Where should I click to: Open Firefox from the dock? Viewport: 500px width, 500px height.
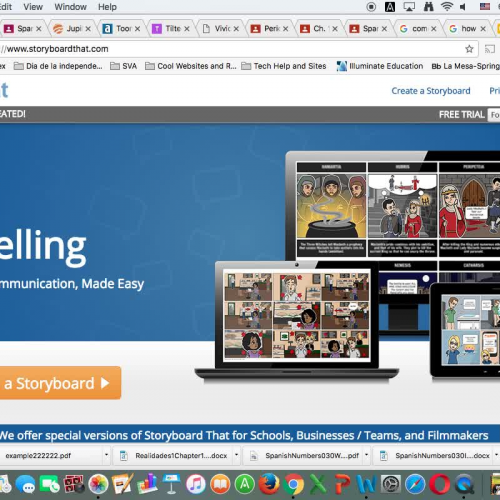[x=269, y=484]
